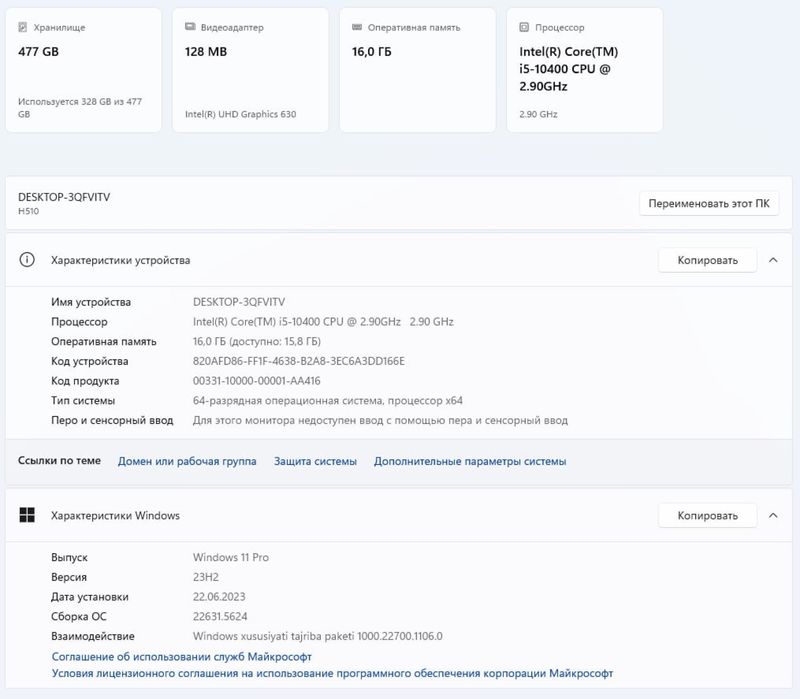Click the Видеоадаптер graphics card icon
The width and height of the screenshot is (800, 699).
(190, 27)
